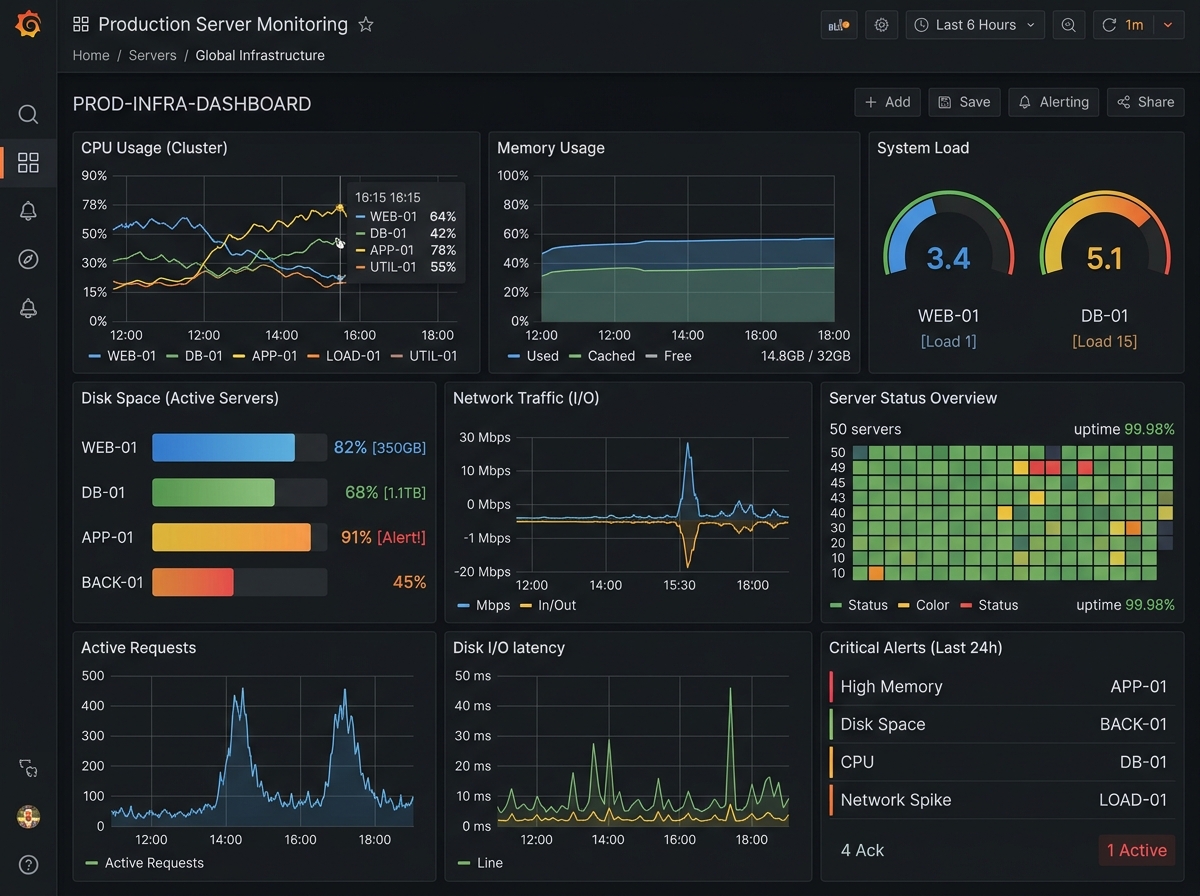Screen dimensions: 1200x896
Task: Open the System Load panel title menu
Action: click(x=923, y=148)
